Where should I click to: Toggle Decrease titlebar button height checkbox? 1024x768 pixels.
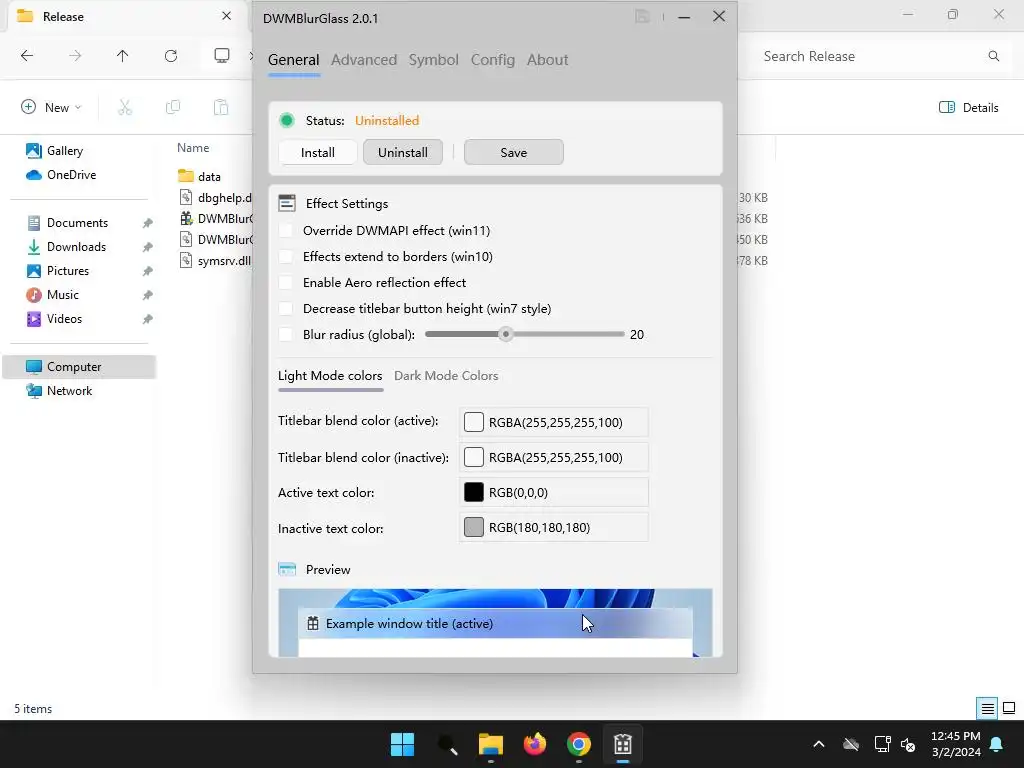point(285,308)
